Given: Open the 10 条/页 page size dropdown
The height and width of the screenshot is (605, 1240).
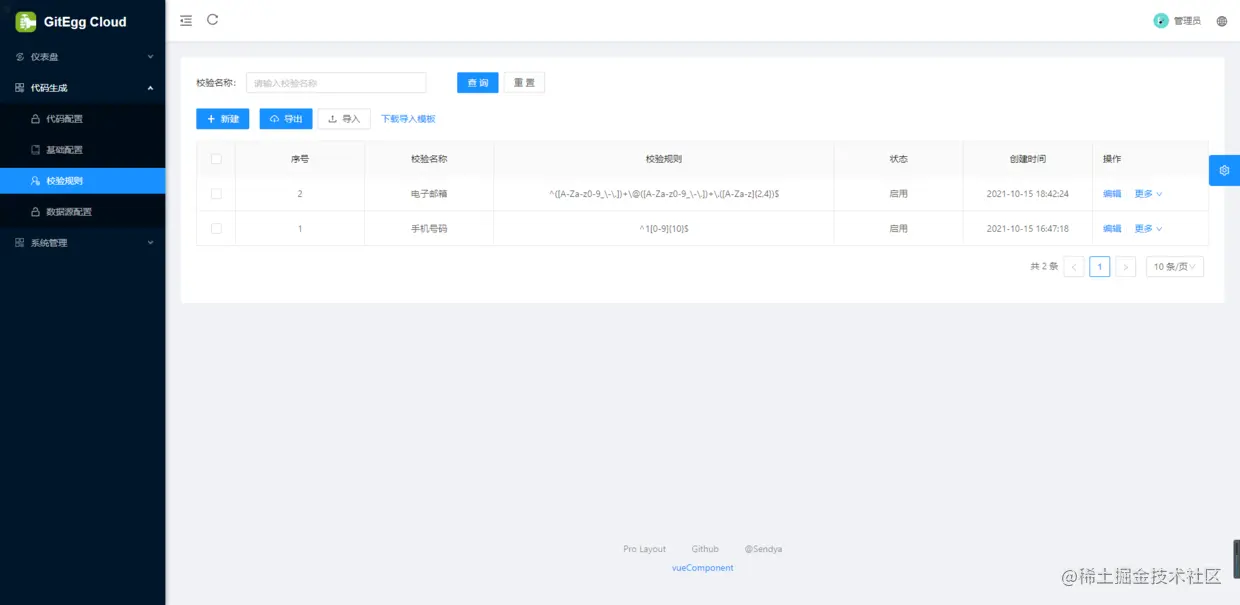Looking at the screenshot, I should 1174,266.
